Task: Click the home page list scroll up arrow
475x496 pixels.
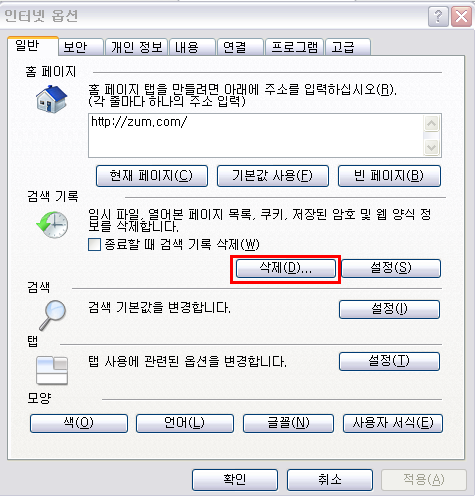Action: pos(432,124)
